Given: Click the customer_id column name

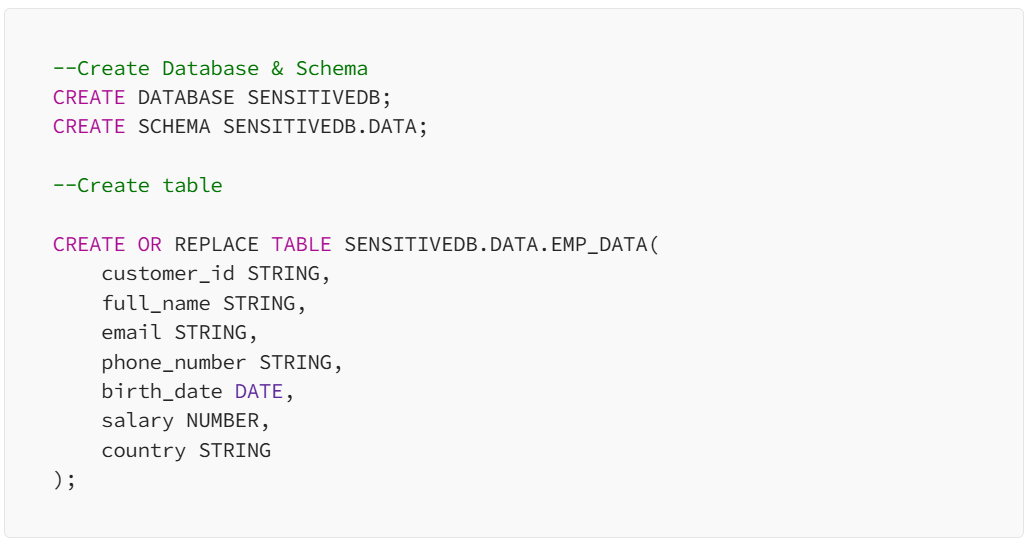Looking at the screenshot, I should (168, 274).
